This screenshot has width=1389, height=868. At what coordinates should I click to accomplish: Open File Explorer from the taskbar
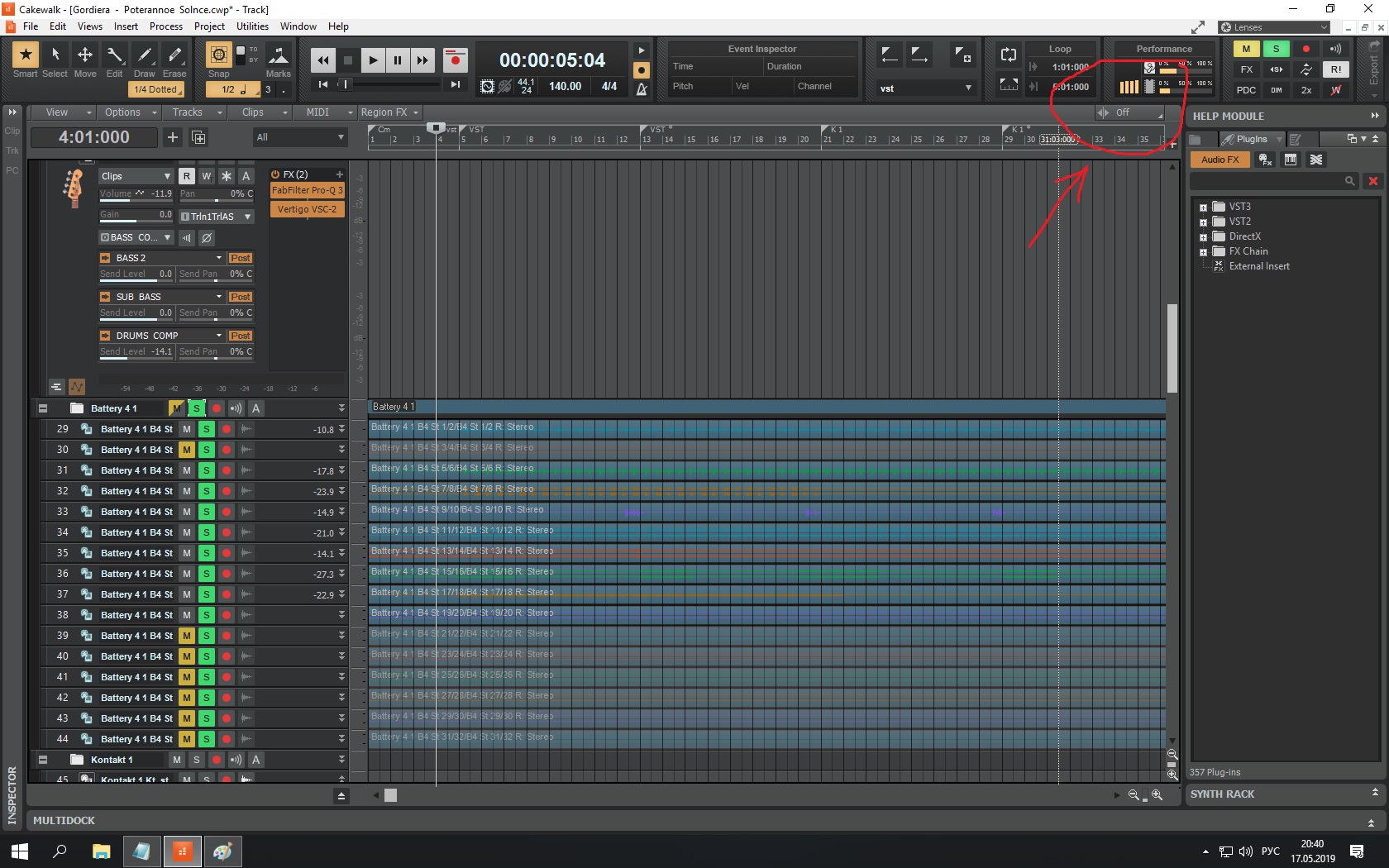(x=101, y=851)
